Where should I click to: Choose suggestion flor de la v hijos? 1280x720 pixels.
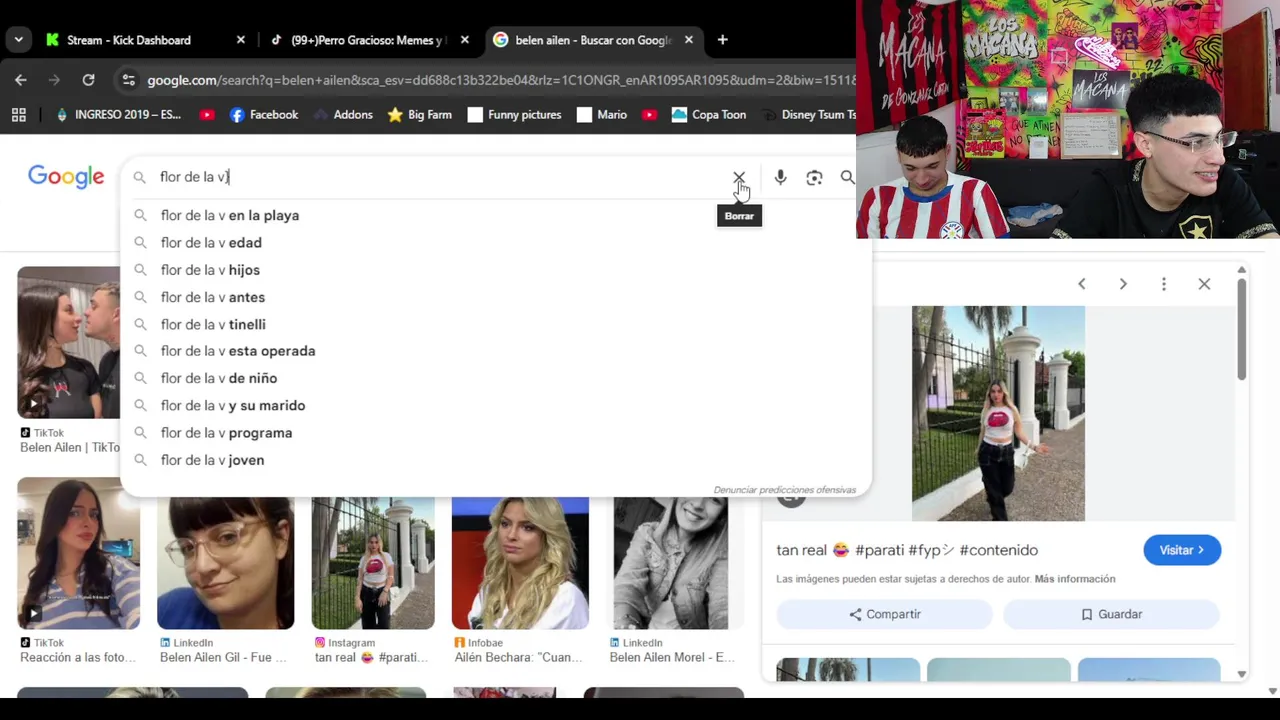(495, 270)
